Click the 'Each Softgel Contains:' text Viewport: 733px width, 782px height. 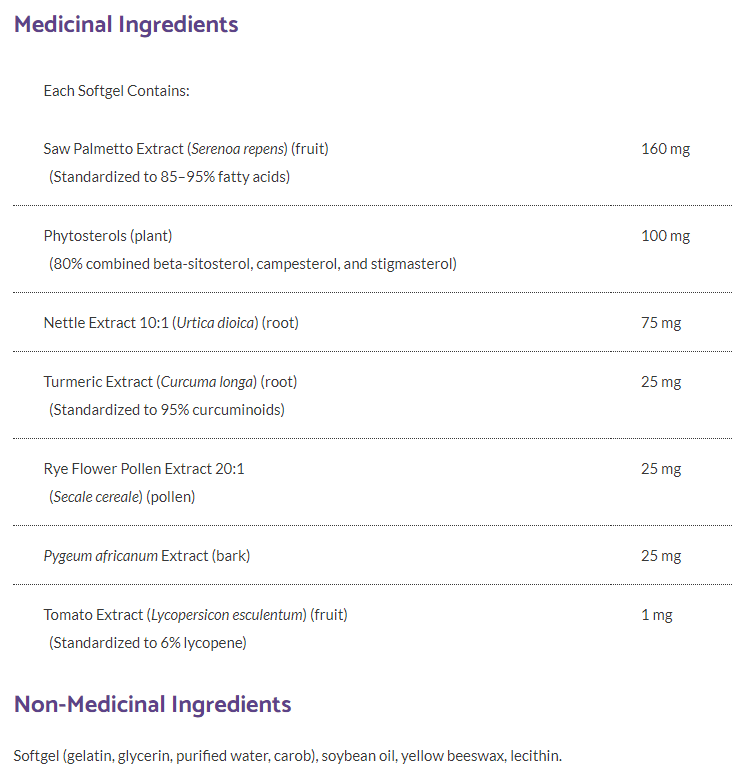coord(116,91)
